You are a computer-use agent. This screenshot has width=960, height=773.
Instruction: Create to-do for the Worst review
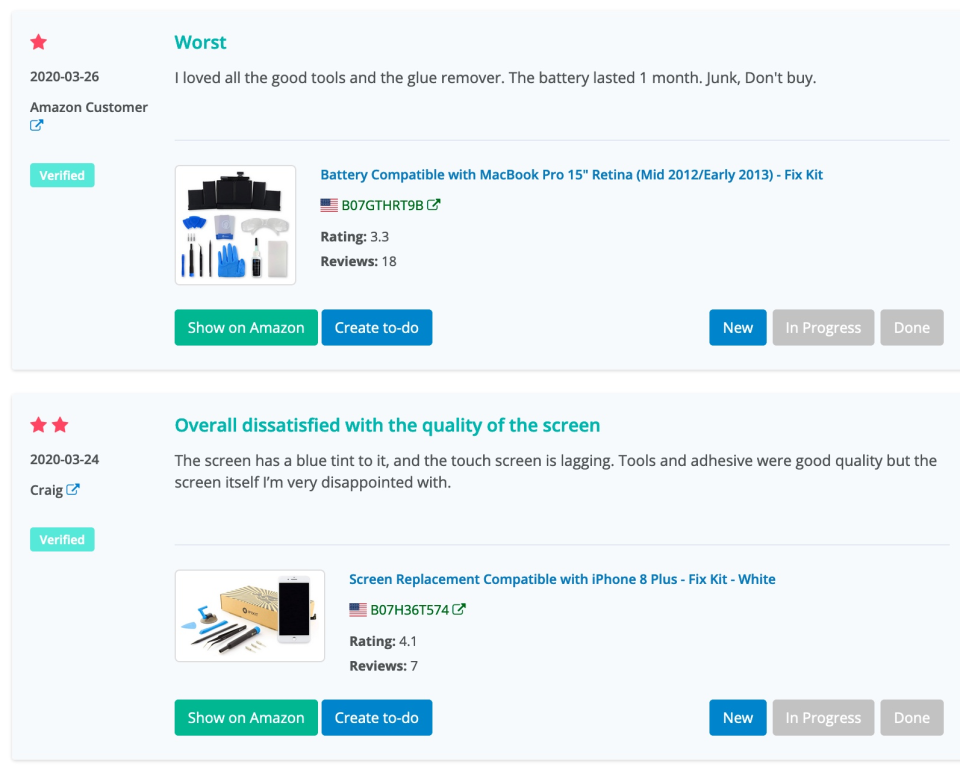[377, 327]
